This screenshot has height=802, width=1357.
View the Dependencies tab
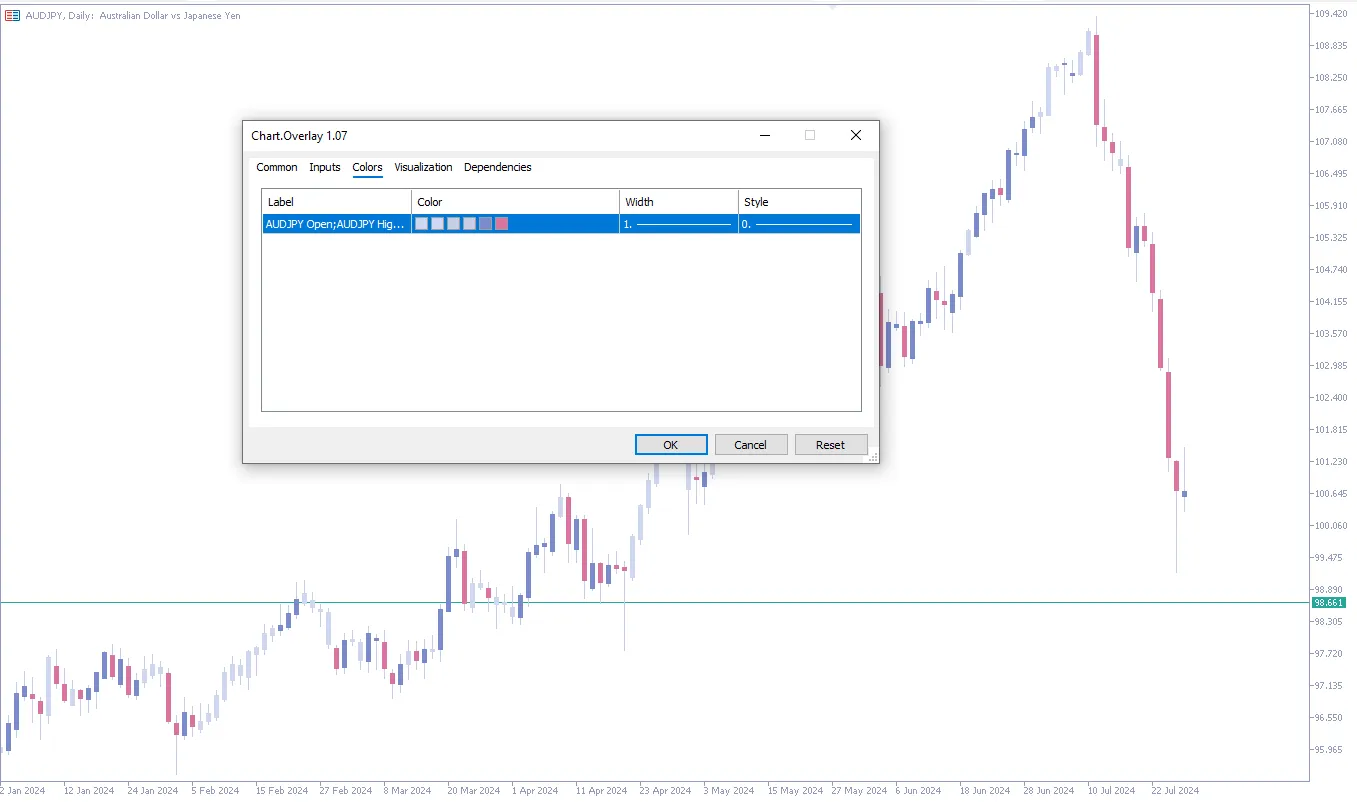tap(497, 167)
